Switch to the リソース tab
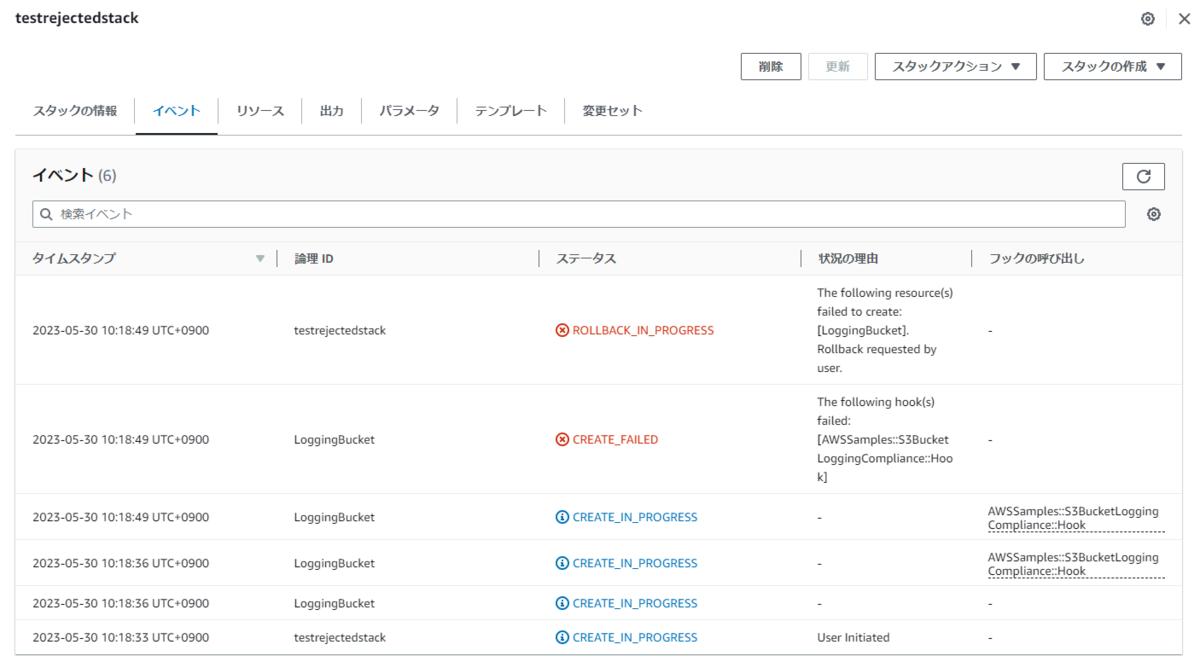1200x662 pixels. pyautogui.click(x=259, y=111)
